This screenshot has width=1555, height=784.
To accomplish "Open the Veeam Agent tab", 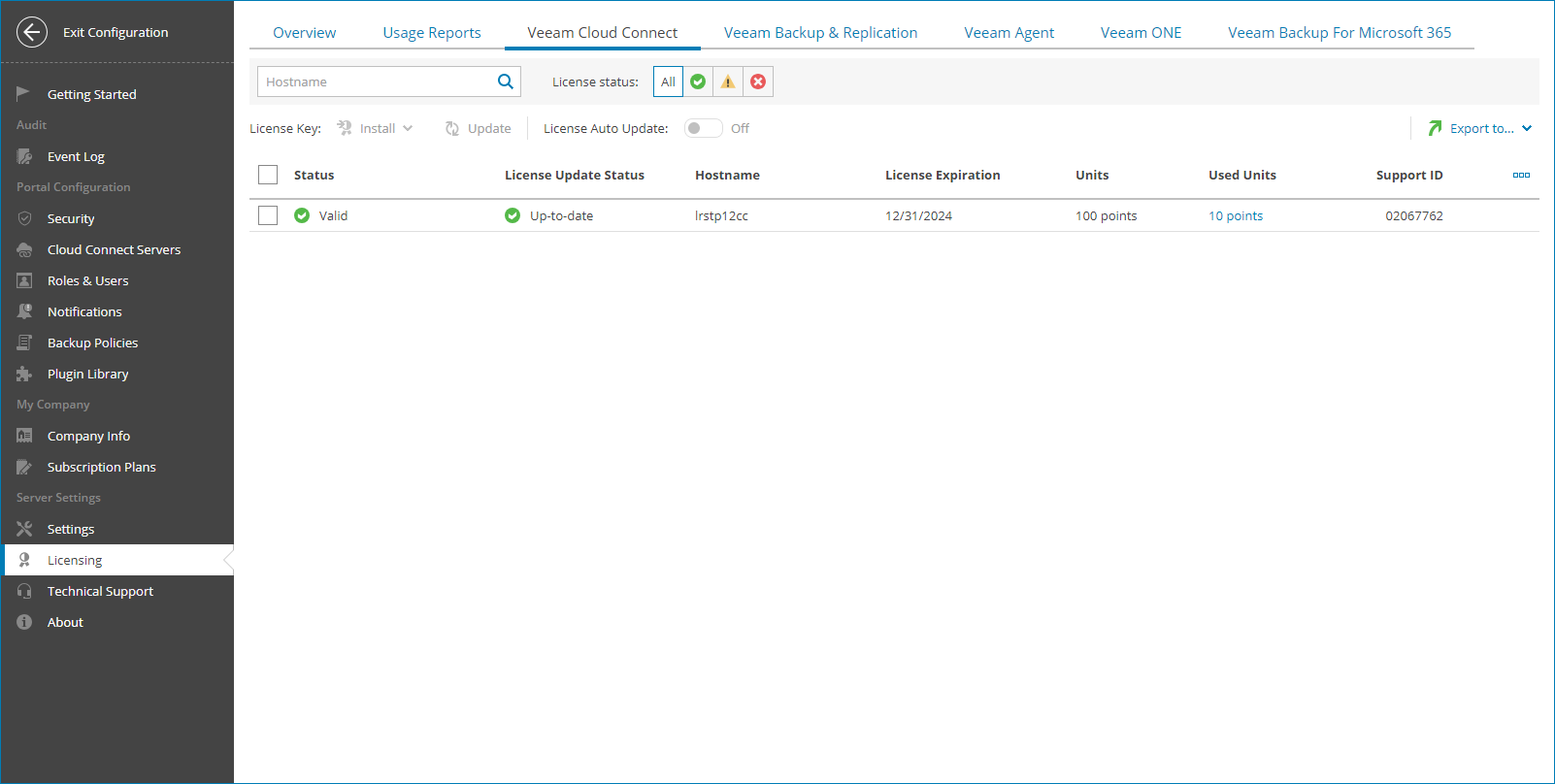I will [1009, 32].
